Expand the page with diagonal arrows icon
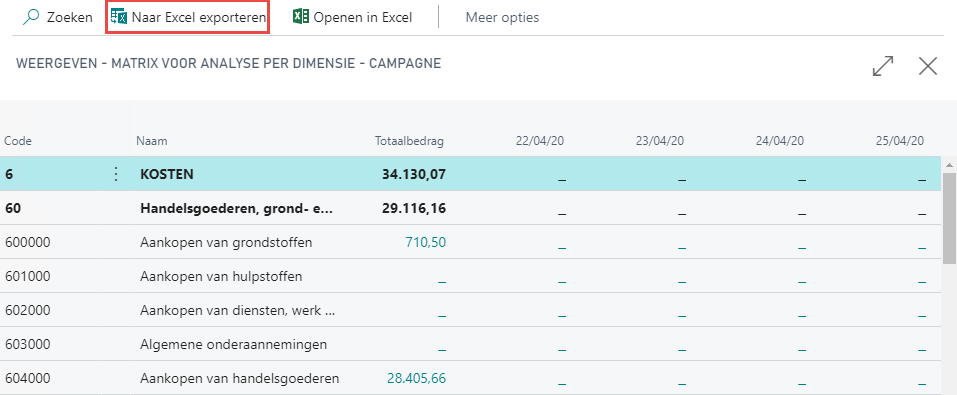This screenshot has height=395, width=957. (883, 66)
